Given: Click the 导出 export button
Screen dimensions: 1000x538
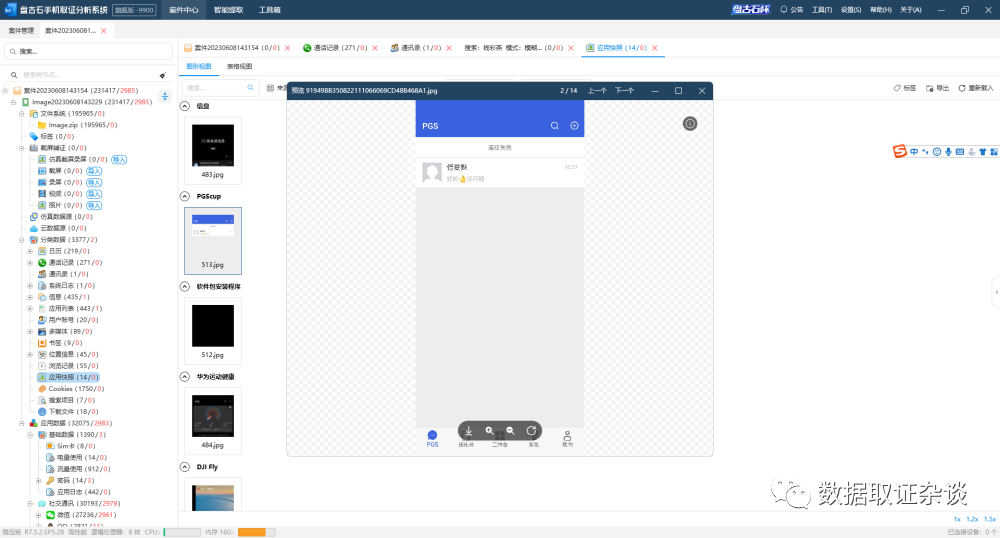Looking at the screenshot, I should point(937,88).
